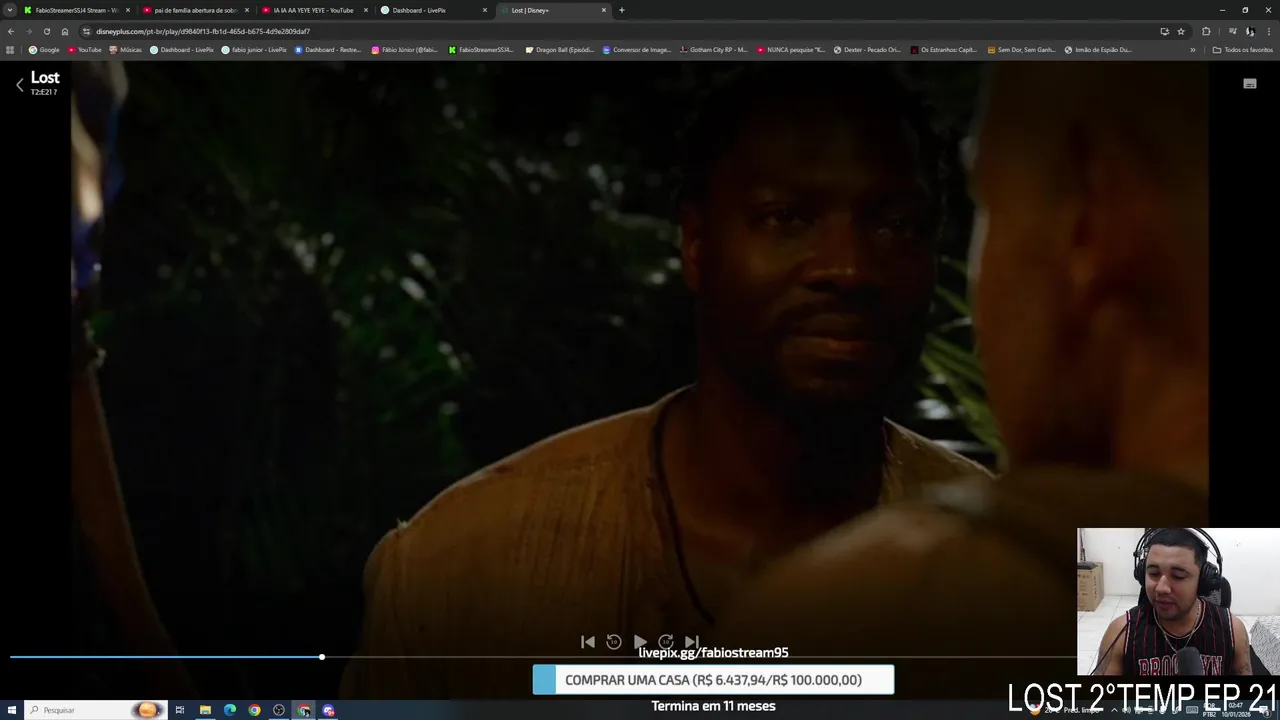Go to browser home page
The height and width of the screenshot is (720, 1280).
[x=65, y=31]
